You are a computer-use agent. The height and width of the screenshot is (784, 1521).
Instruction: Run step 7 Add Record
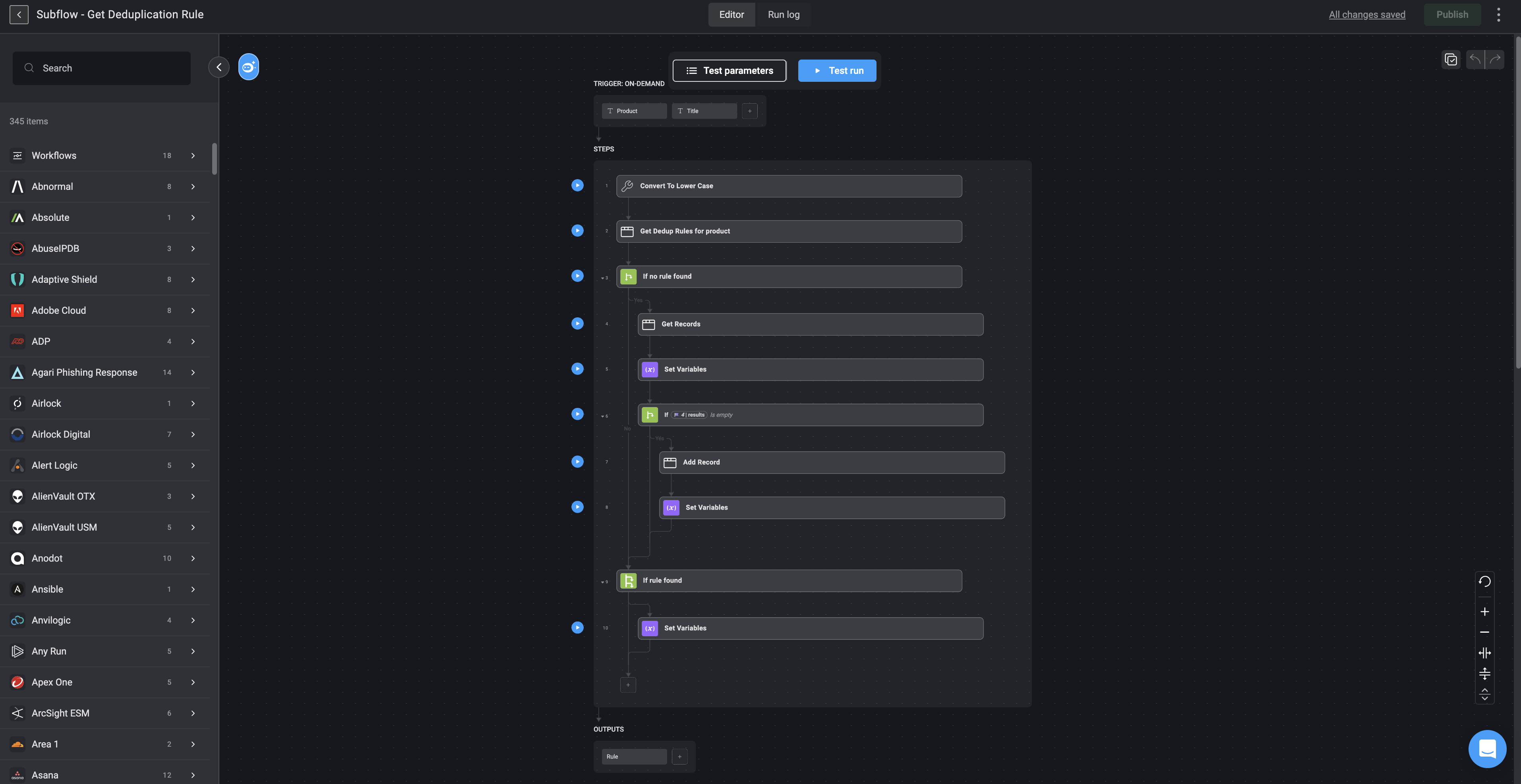pyautogui.click(x=577, y=462)
